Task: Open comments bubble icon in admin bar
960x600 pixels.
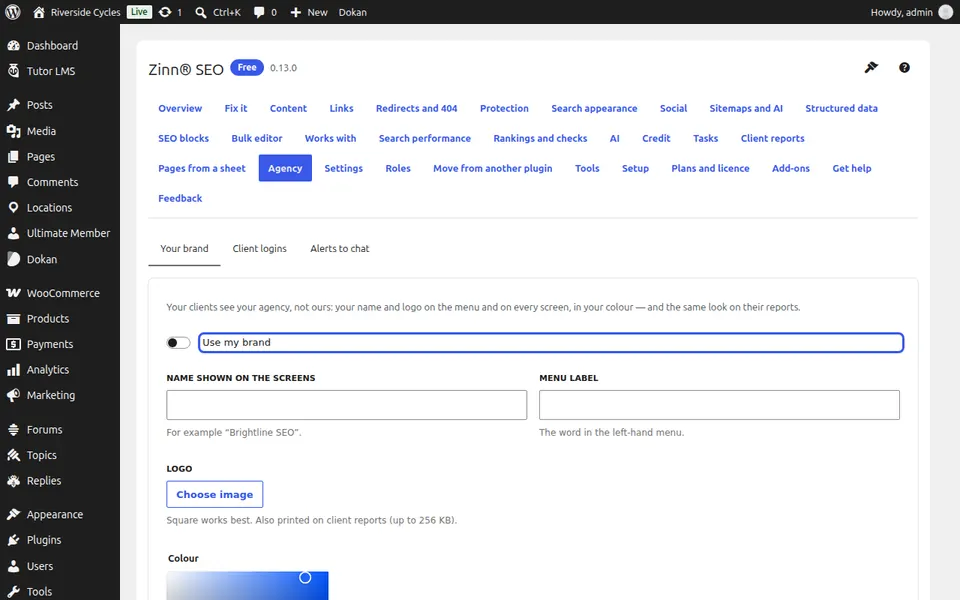Action: point(259,12)
